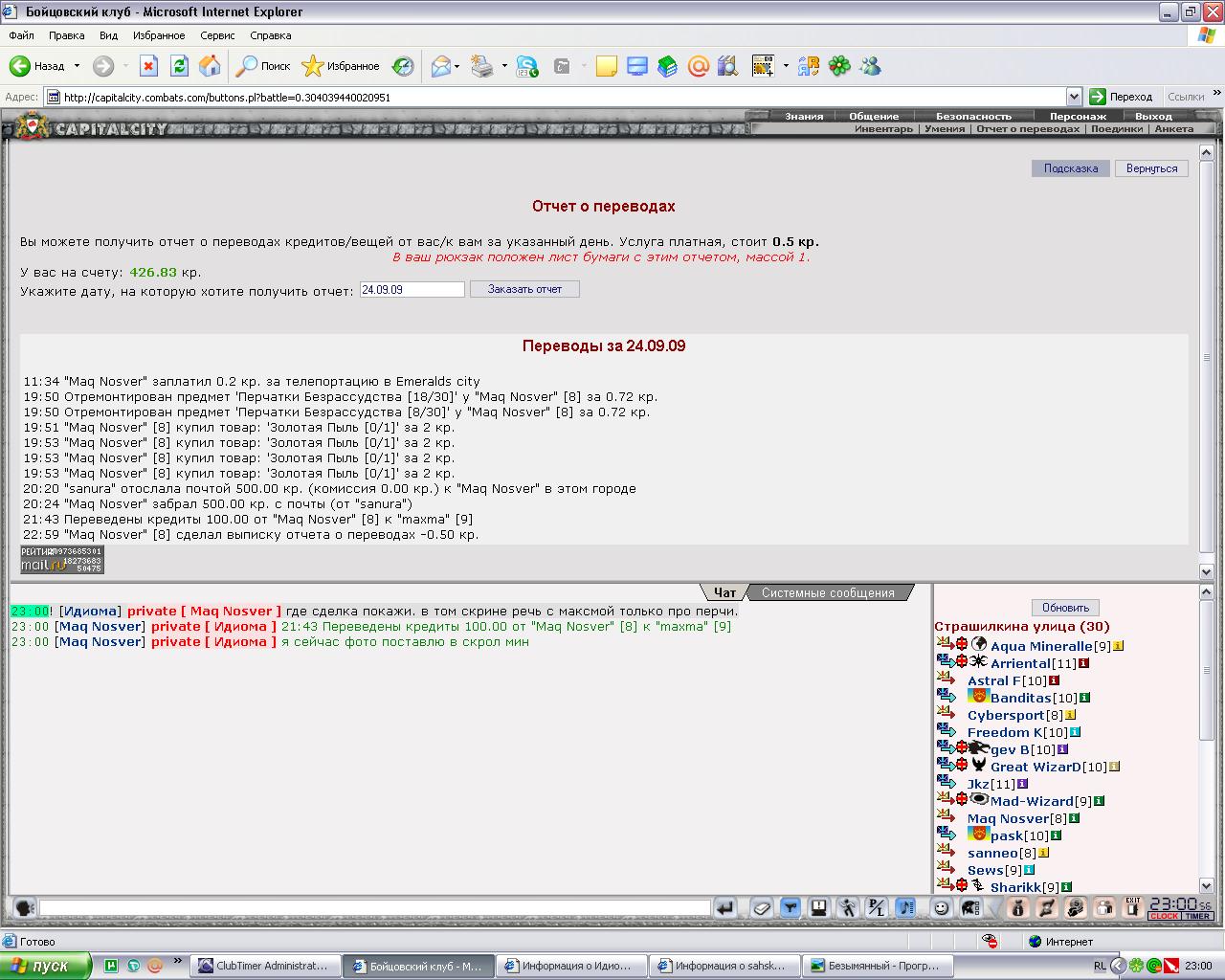Select the Чат tab
Image resolution: width=1225 pixels, height=980 pixels.
coord(725,592)
